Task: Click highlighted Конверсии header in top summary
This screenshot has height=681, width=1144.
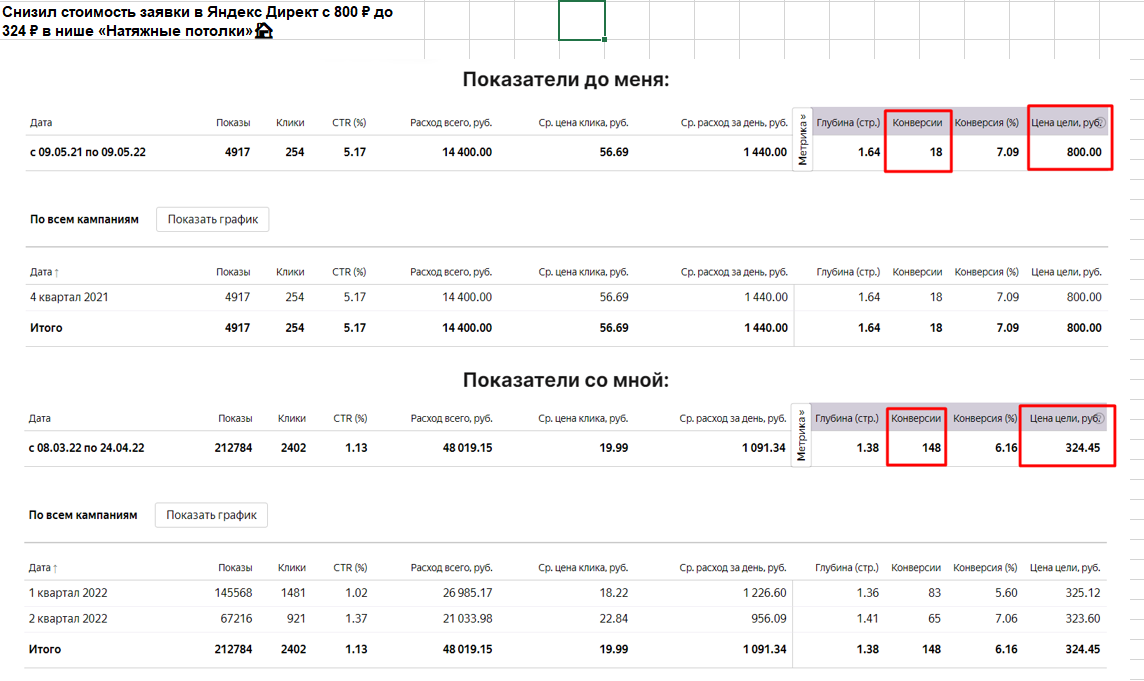Action: tap(917, 123)
